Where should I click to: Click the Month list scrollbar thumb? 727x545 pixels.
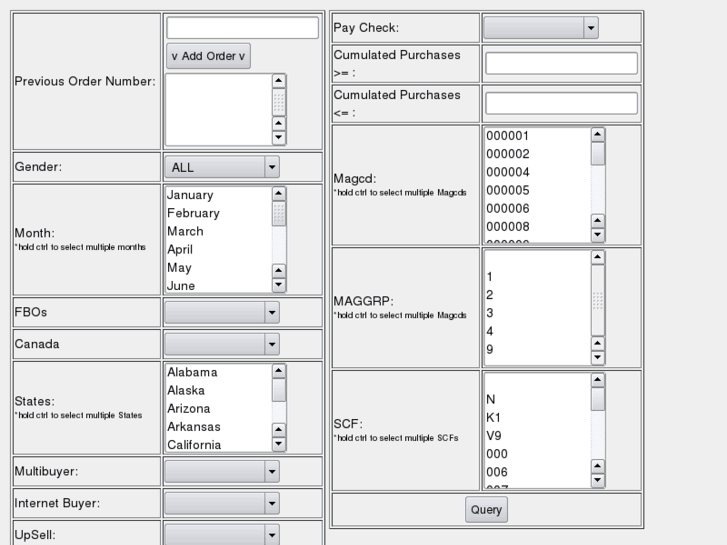tap(279, 213)
